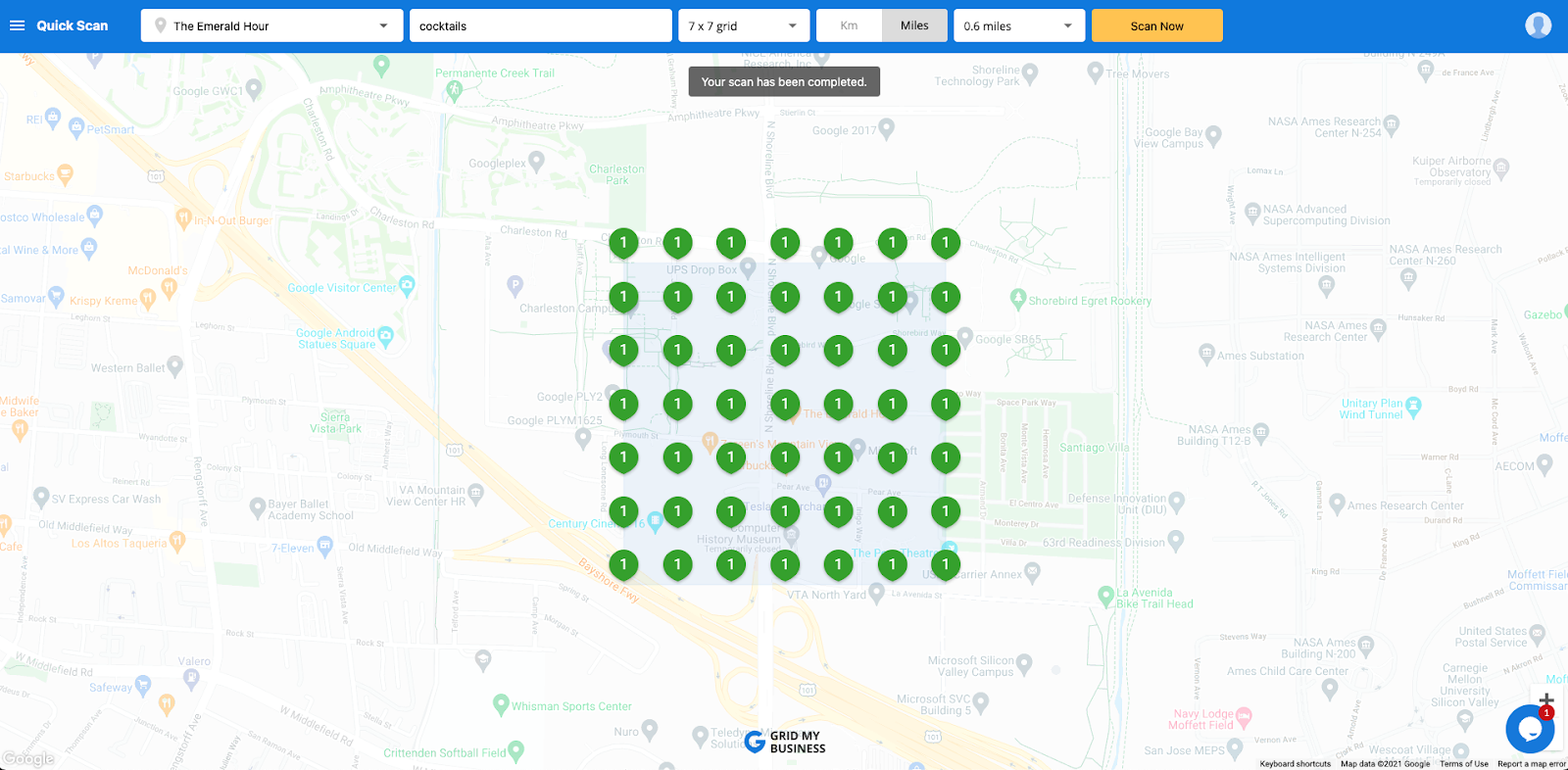Screen dimensions: 1568x770
Task: Click the Scan Now button
Action: [x=1157, y=25]
